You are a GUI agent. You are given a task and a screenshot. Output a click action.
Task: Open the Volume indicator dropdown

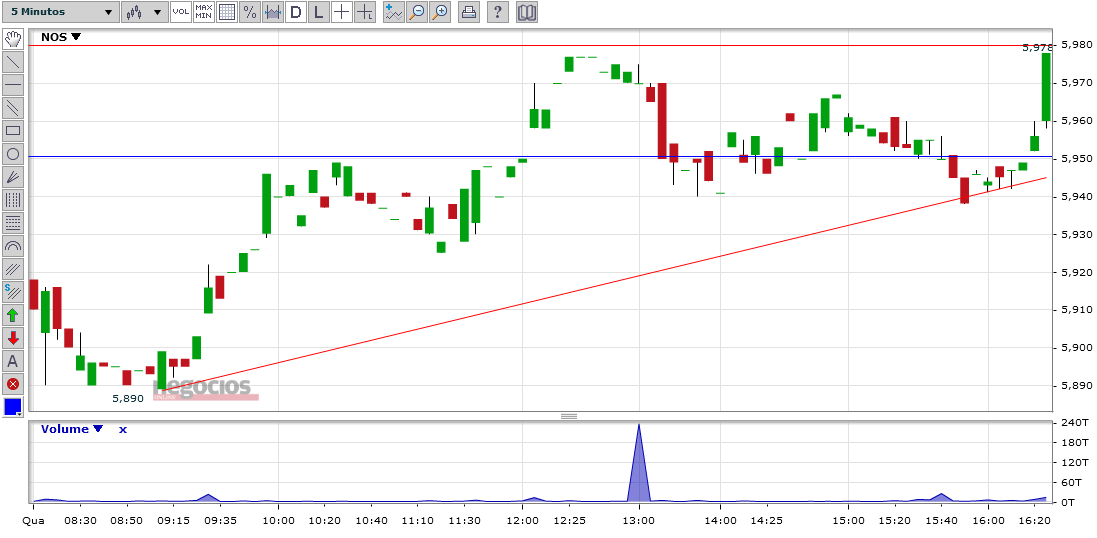point(72,429)
